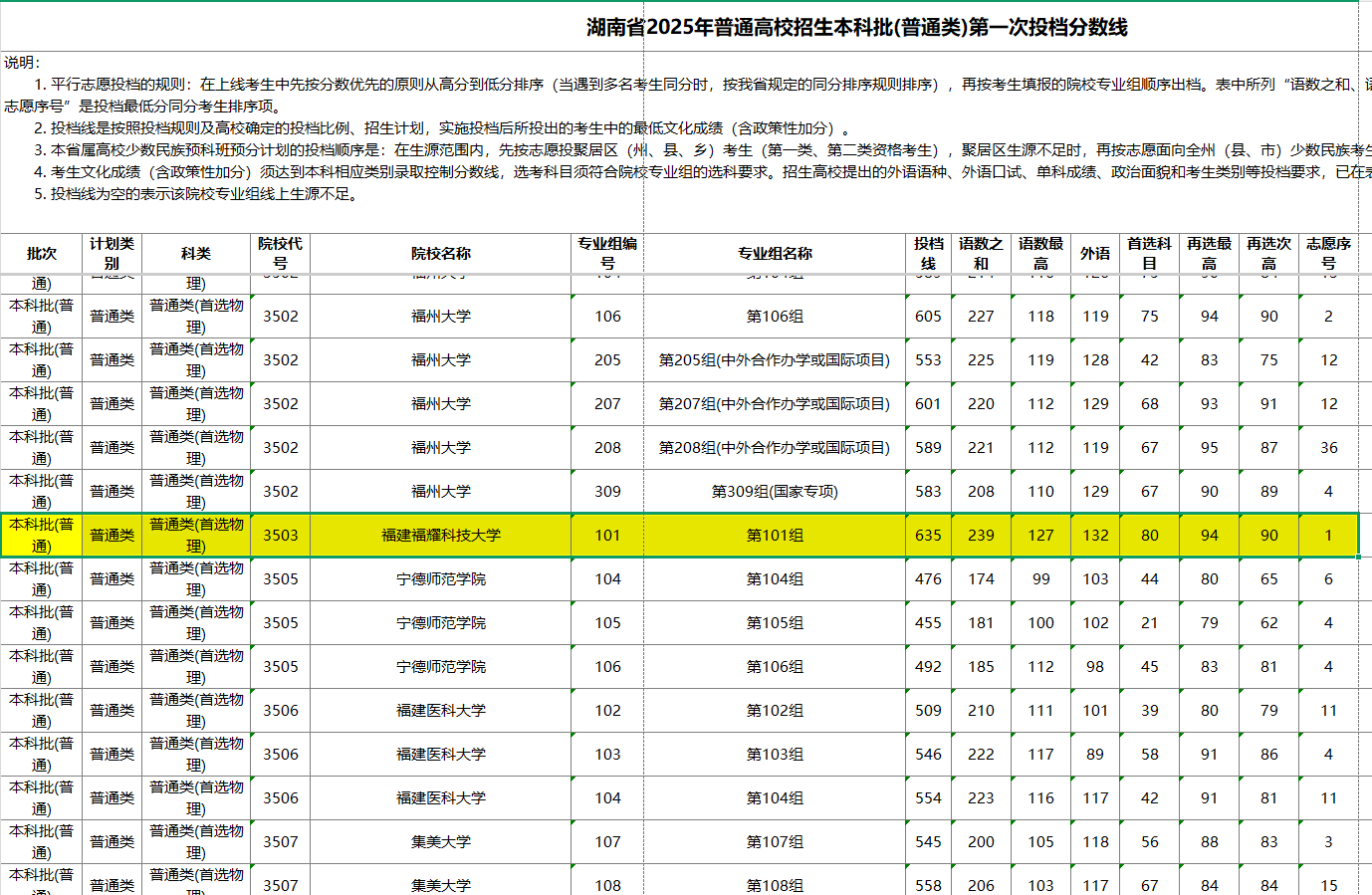This screenshot has width=1372, height=895.
Task: Select code 3505 in the 第105组 row
Action: 280,623
